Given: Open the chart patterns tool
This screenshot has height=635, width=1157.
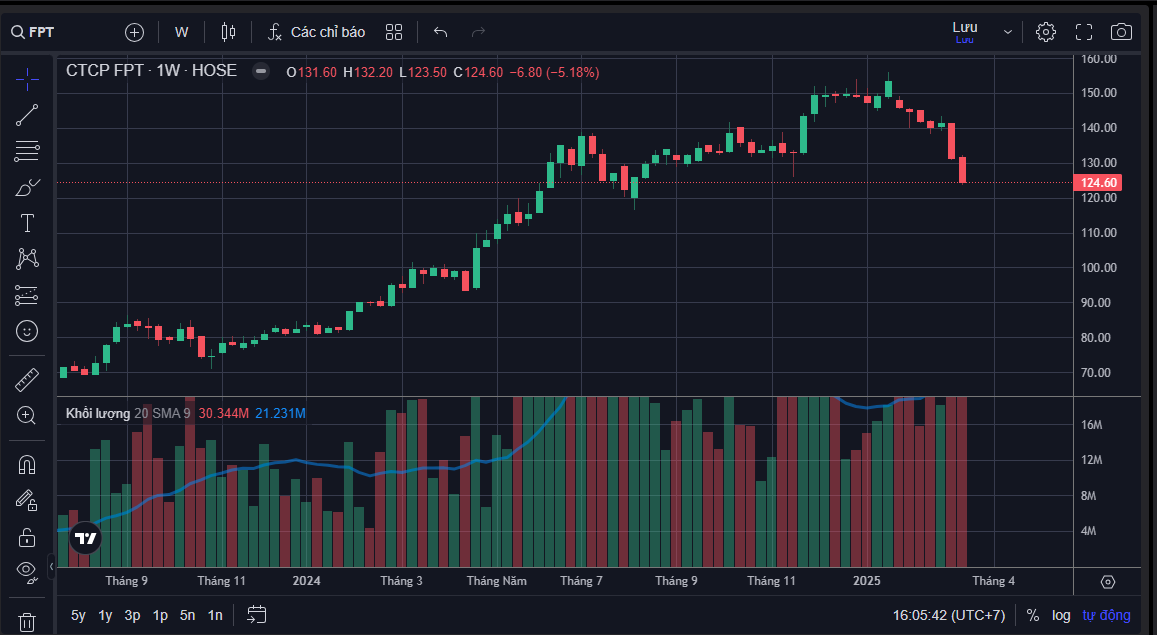Looking at the screenshot, I should 27,259.
